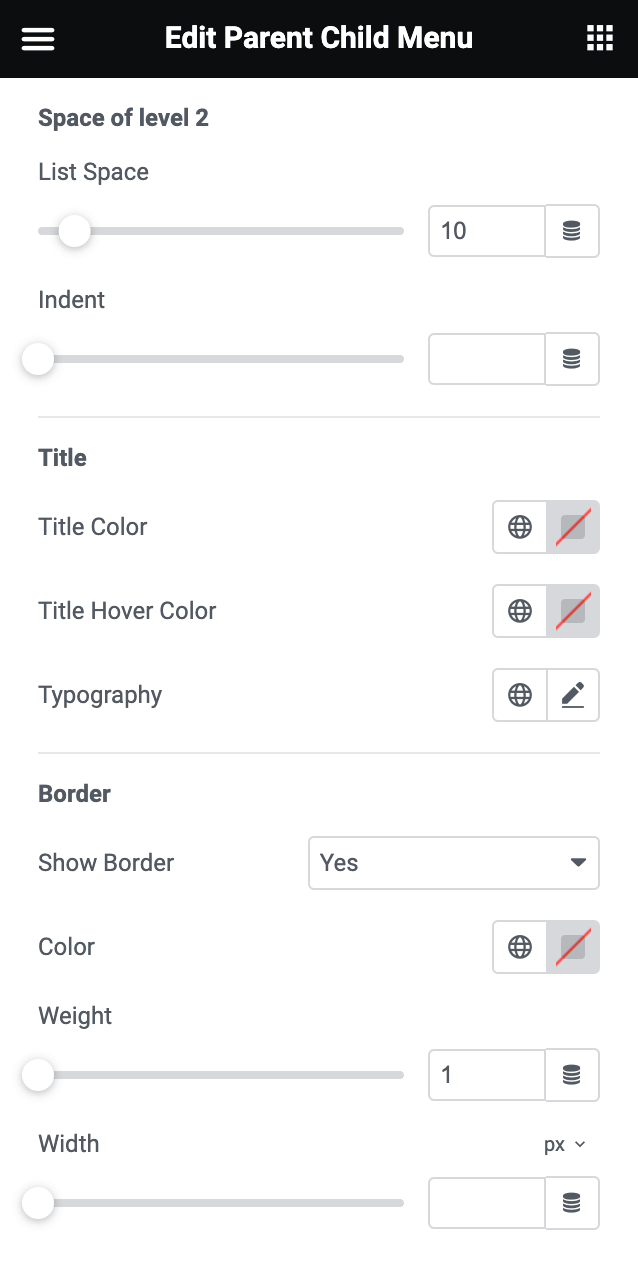Screen dimensions: 638x1268
Task: Pick the border Color swatch
Action: point(573,947)
